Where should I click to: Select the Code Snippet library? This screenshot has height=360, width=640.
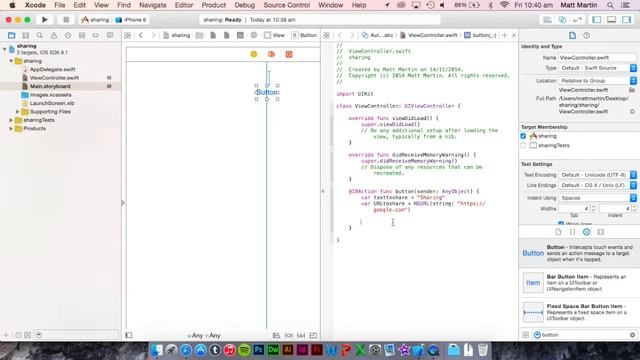(x=572, y=232)
